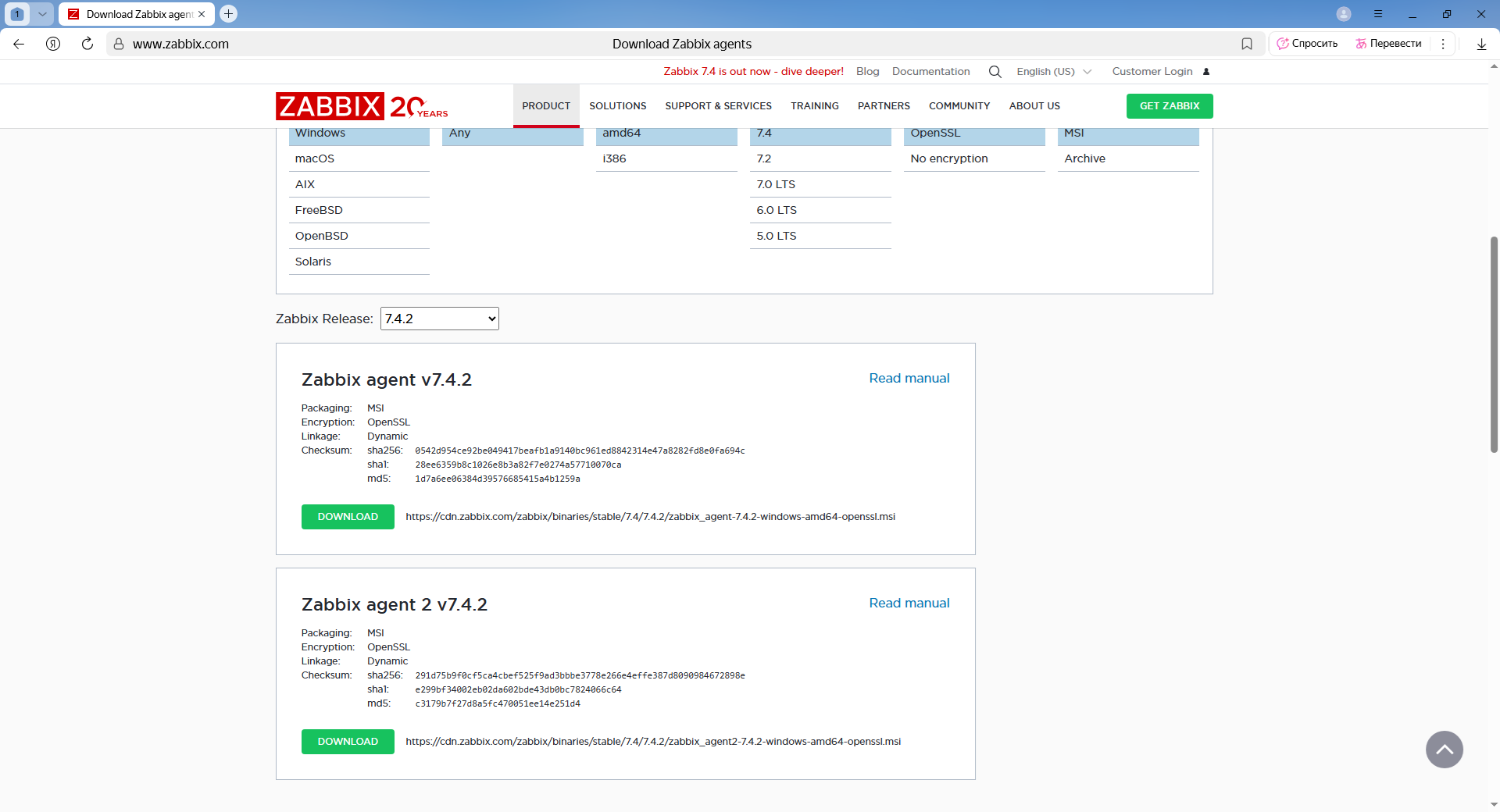
Task: Click sha1 checksum 28ee6359b8c1026e8b3a82f7e0274a57710070ca
Action: (x=518, y=465)
